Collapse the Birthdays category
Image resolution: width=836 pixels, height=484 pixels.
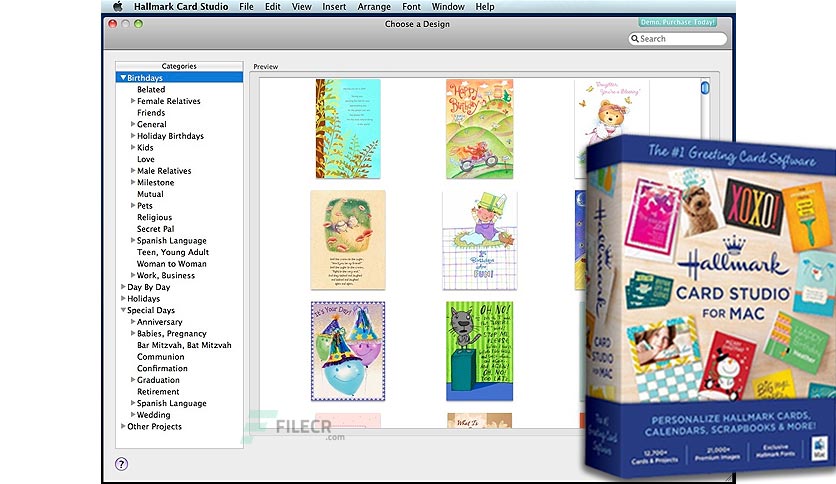[123, 77]
